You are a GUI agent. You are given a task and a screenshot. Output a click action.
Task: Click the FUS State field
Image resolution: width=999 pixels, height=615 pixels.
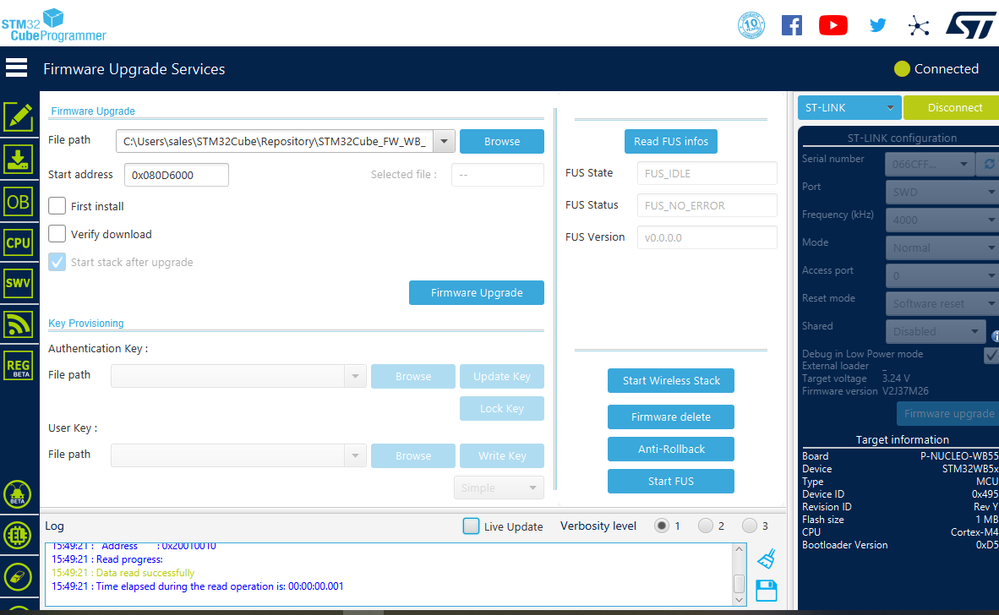[707, 173]
